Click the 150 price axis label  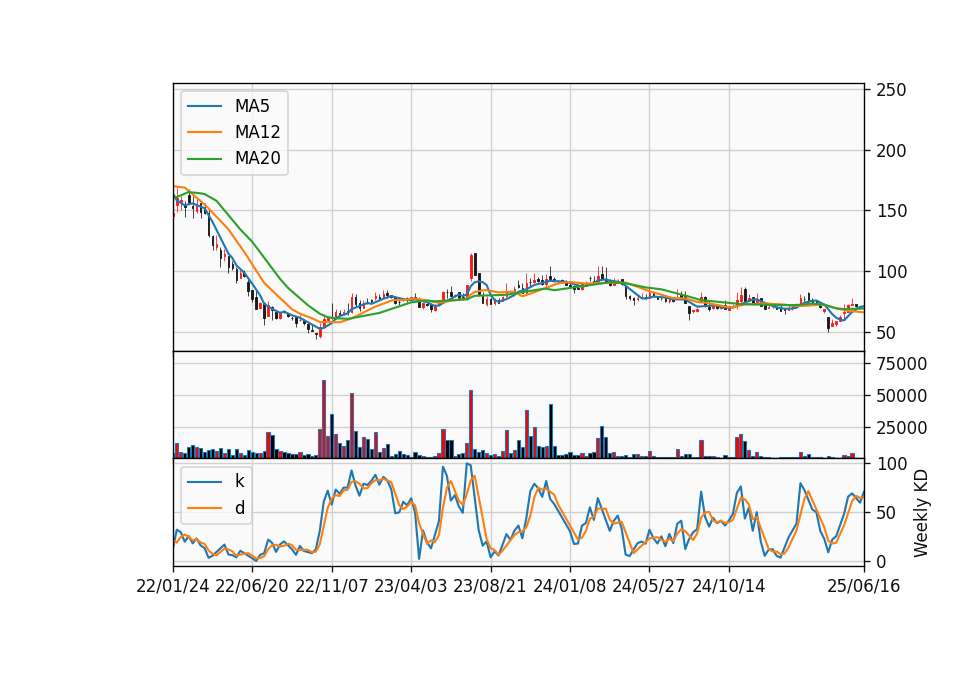coord(891,211)
